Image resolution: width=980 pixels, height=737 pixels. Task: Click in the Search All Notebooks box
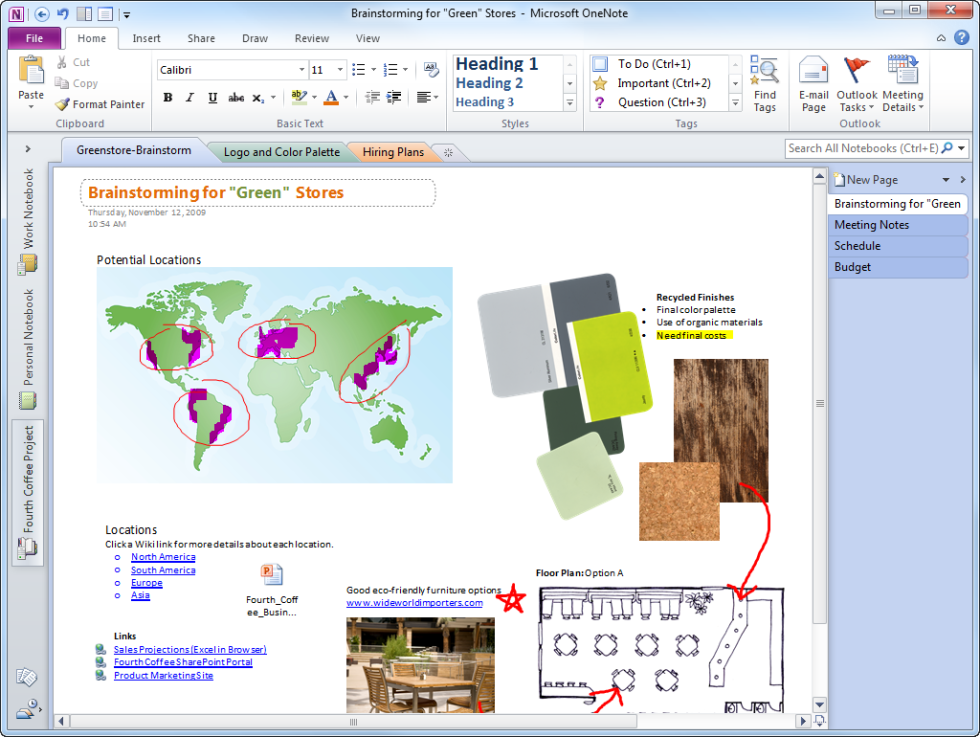[x=860, y=148]
